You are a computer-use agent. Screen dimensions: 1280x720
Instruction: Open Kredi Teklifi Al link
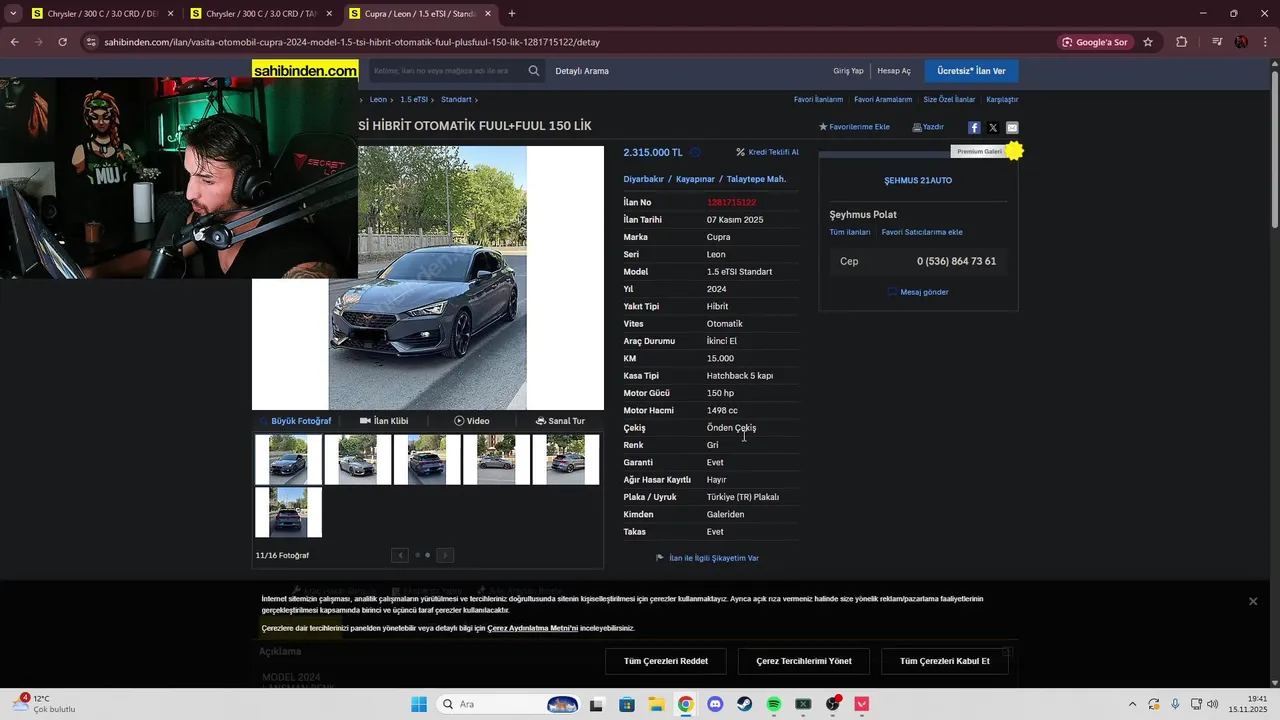pyautogui.click(x=767, y=152)
